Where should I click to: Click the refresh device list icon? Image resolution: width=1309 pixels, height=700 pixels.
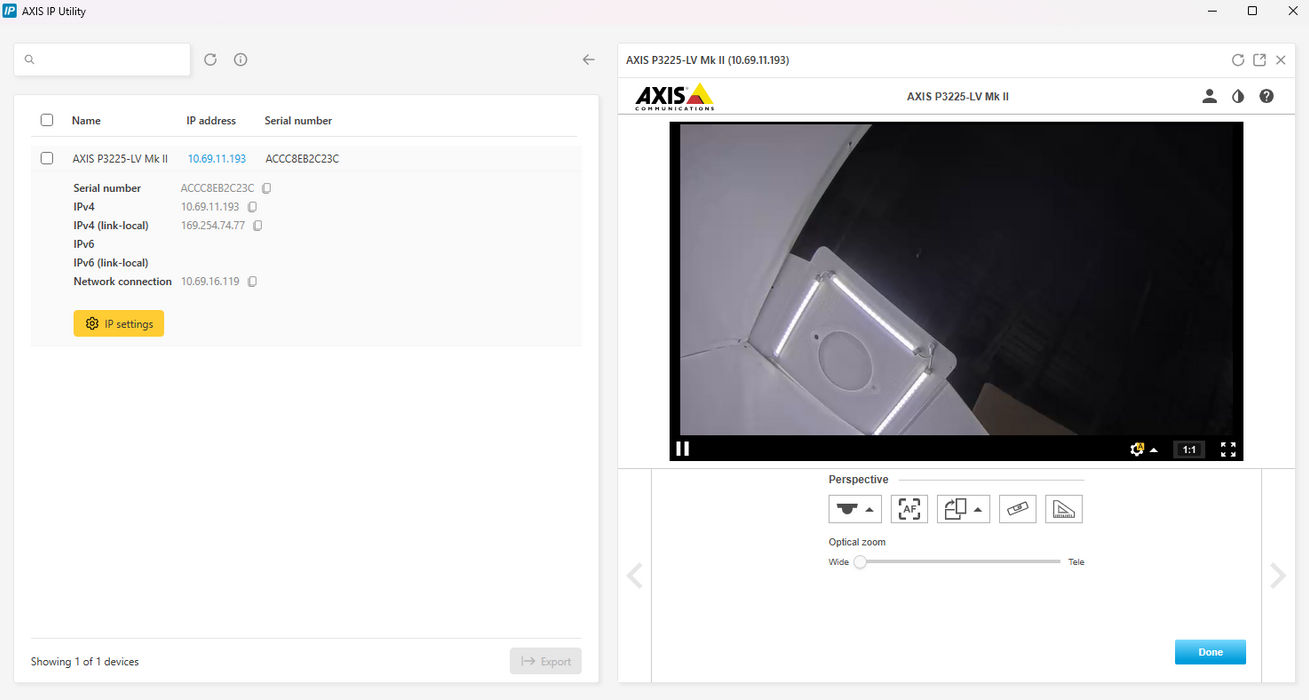[x=210, y=60]
